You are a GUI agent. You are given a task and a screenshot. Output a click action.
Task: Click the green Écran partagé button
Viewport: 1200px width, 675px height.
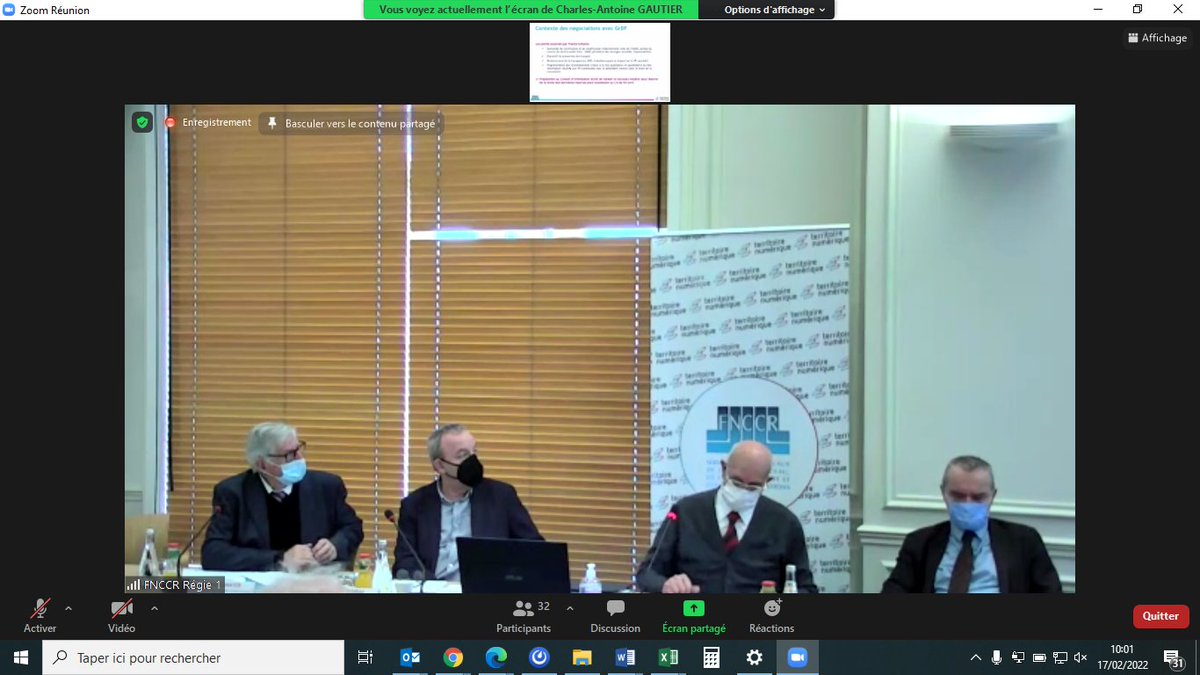tap(694, 615)
